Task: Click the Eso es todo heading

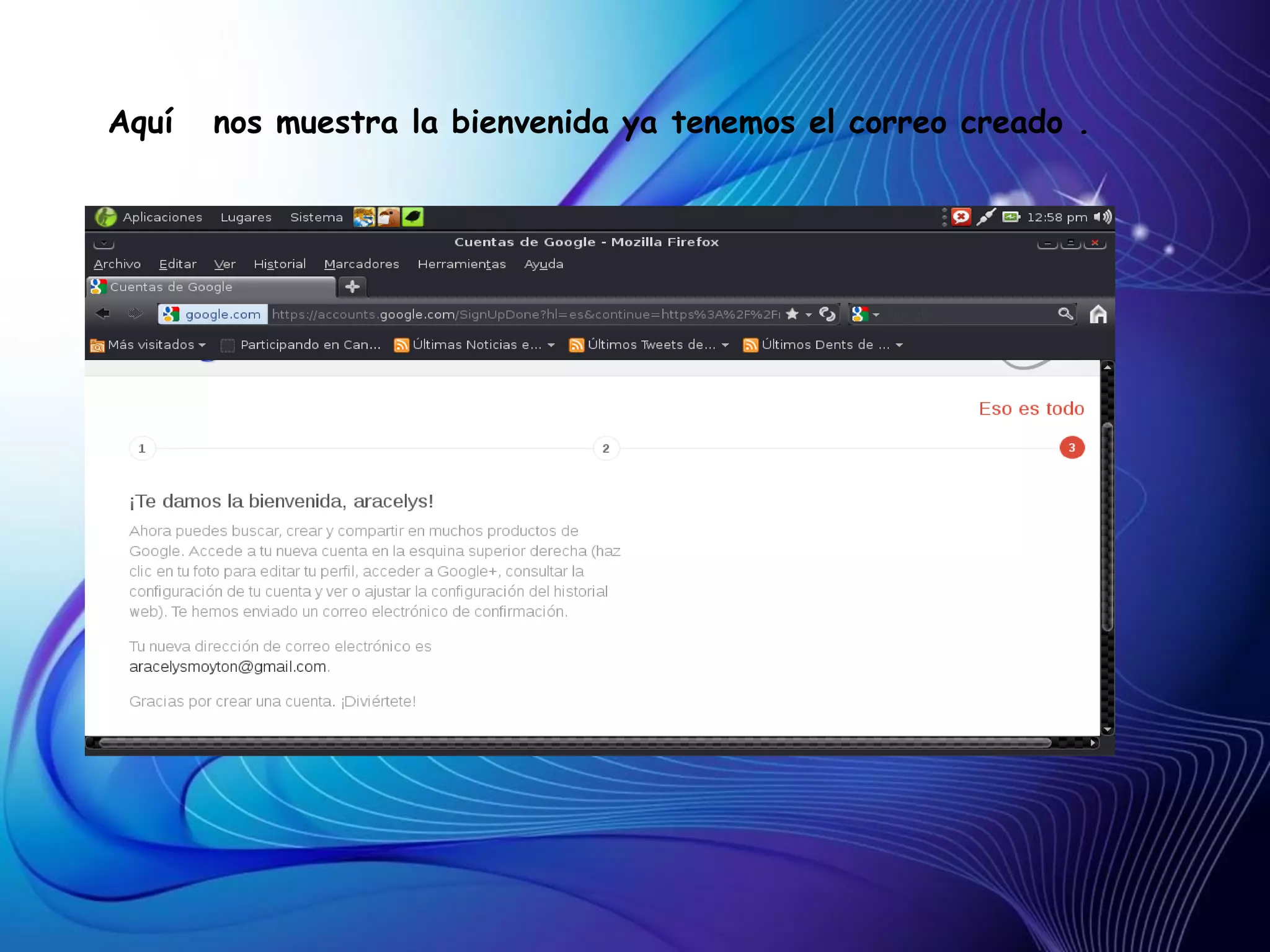Action: tap(1031, 408)
